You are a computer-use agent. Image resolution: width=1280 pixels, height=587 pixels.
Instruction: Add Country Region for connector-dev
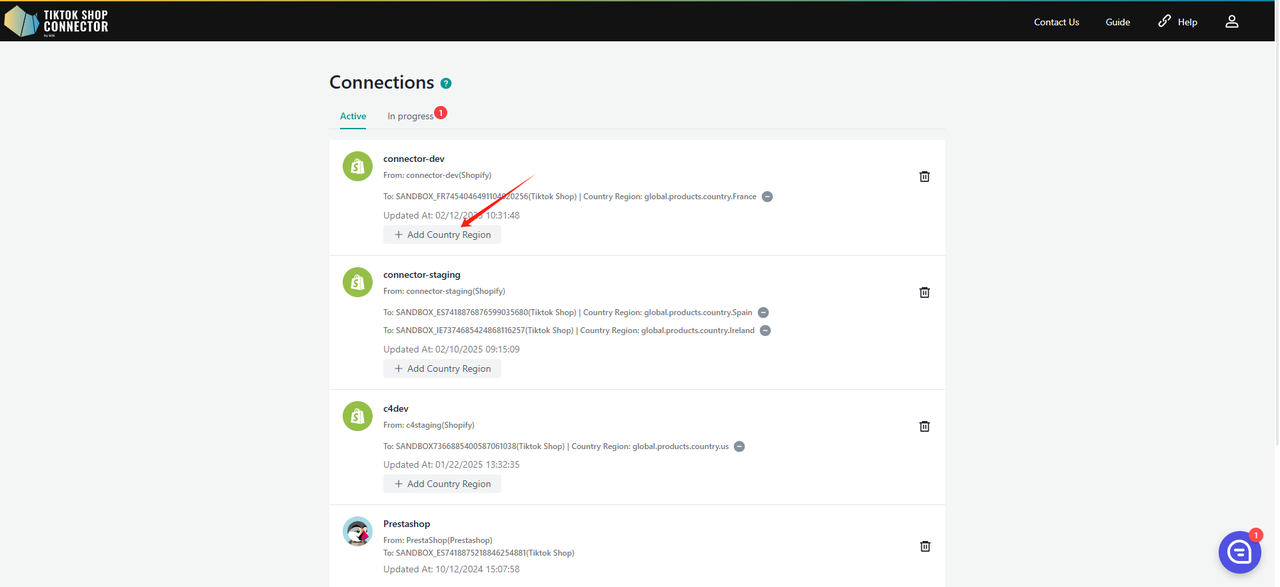tap(442, 235)
